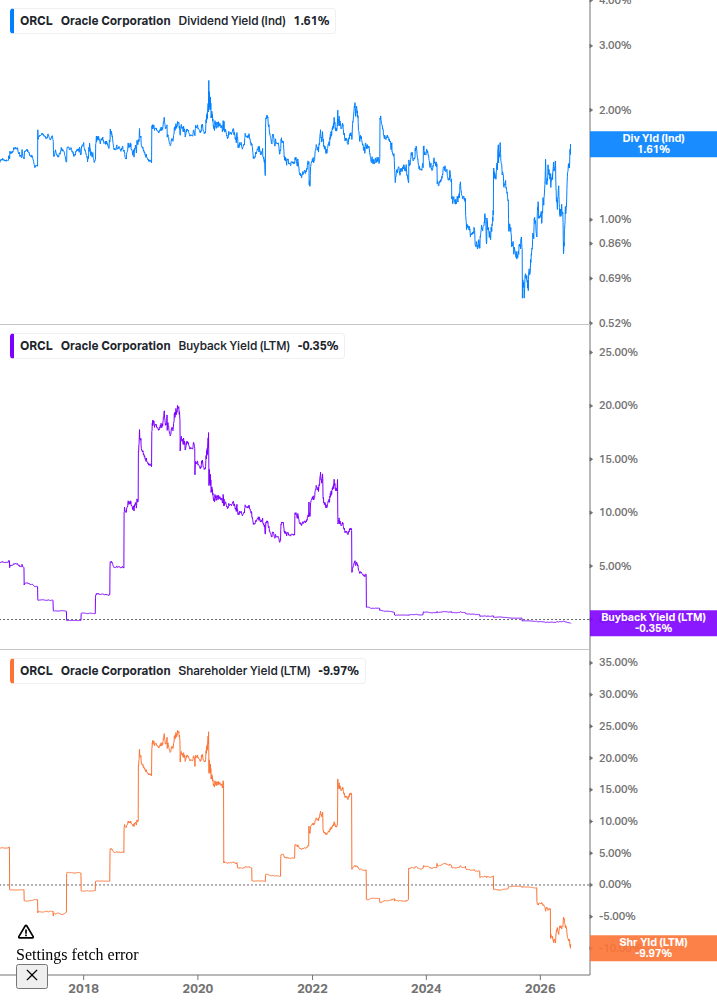The image size is (717, 1005).
Task: Click the 25.00% tick on buyback yield axis
Action: [618, 353]
